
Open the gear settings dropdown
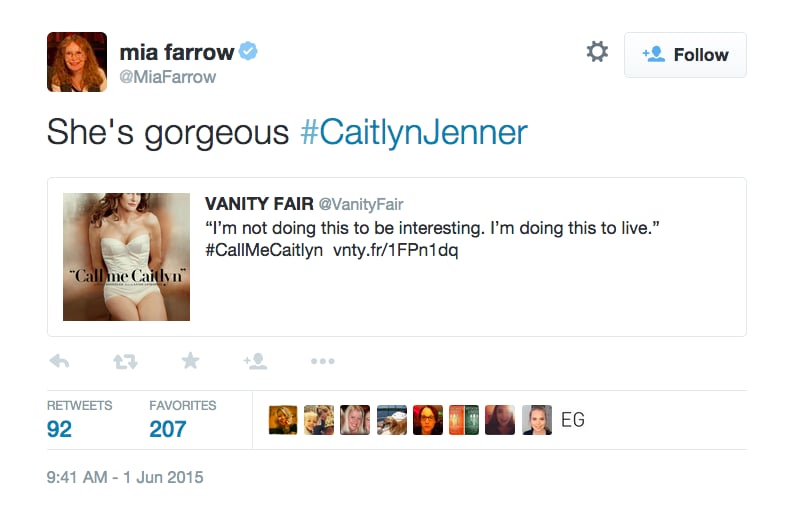point(597,52)
